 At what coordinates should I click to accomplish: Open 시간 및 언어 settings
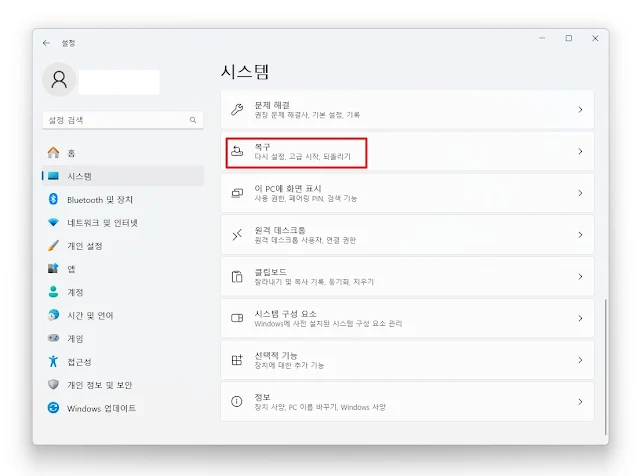pyautogui.click(x=123, y=315)
